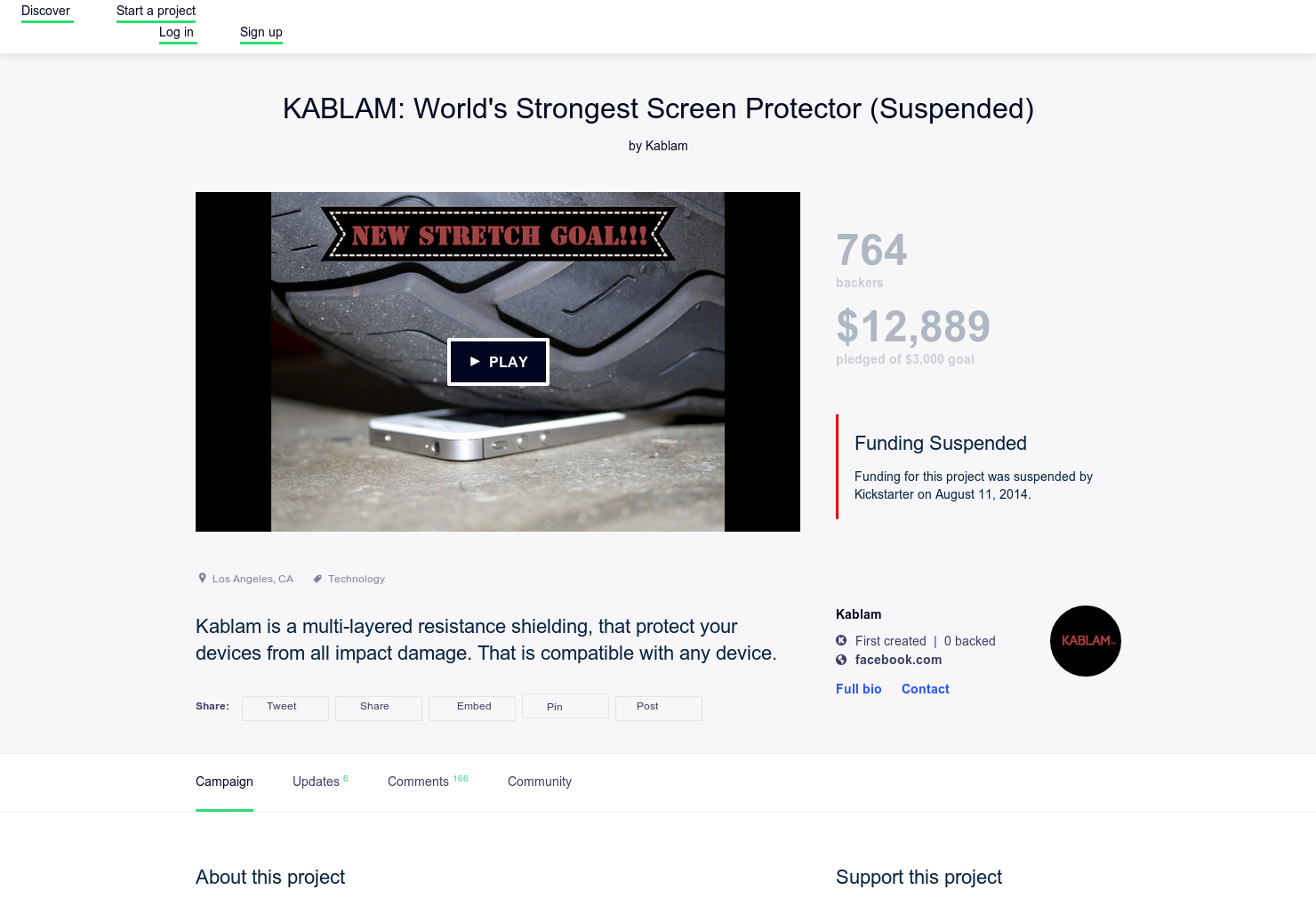Click the globe icon next to facebook.com

click(x=841, y=660)
